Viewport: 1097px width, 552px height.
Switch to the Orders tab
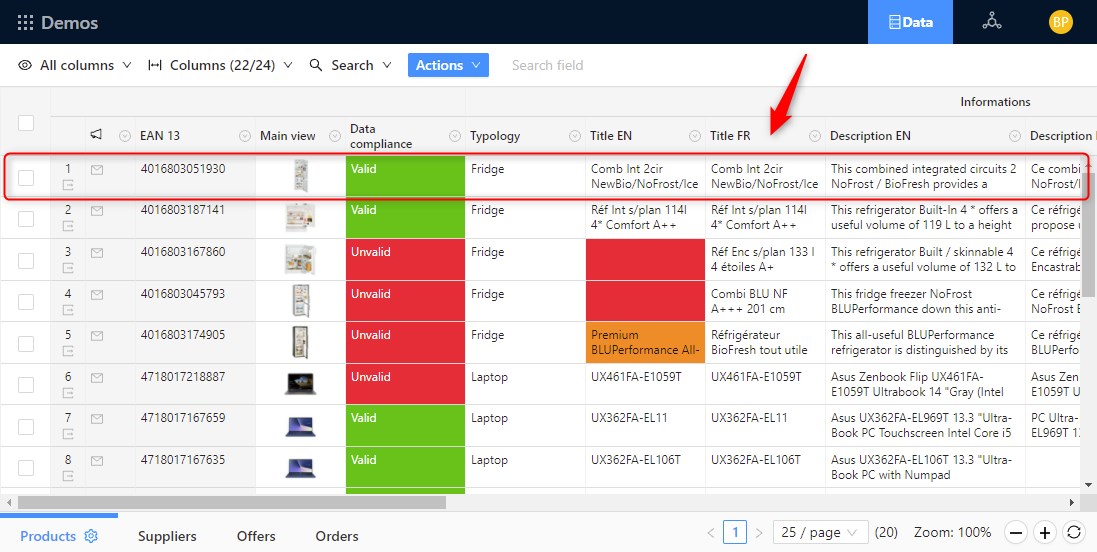[337, 536]
